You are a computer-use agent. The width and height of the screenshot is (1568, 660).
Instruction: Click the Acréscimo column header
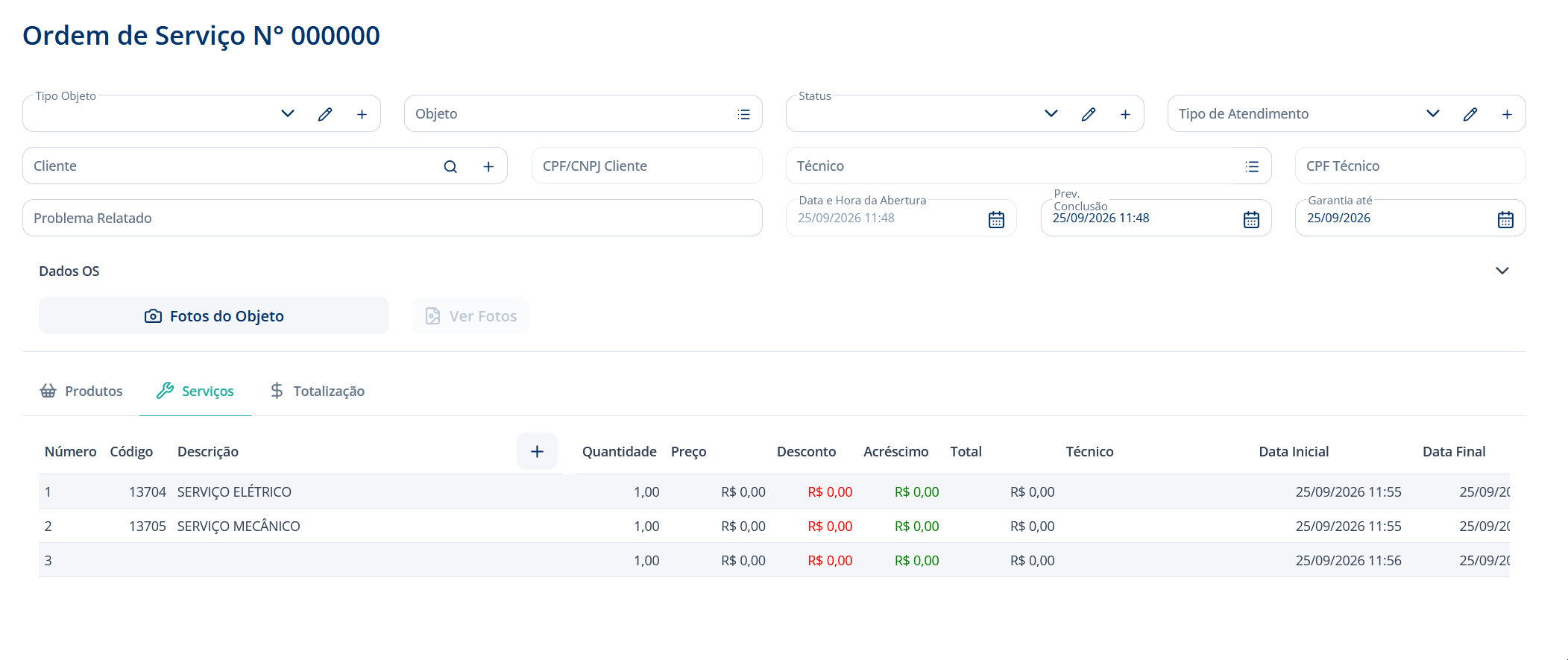pyautogui.click(x=896, y=451)
